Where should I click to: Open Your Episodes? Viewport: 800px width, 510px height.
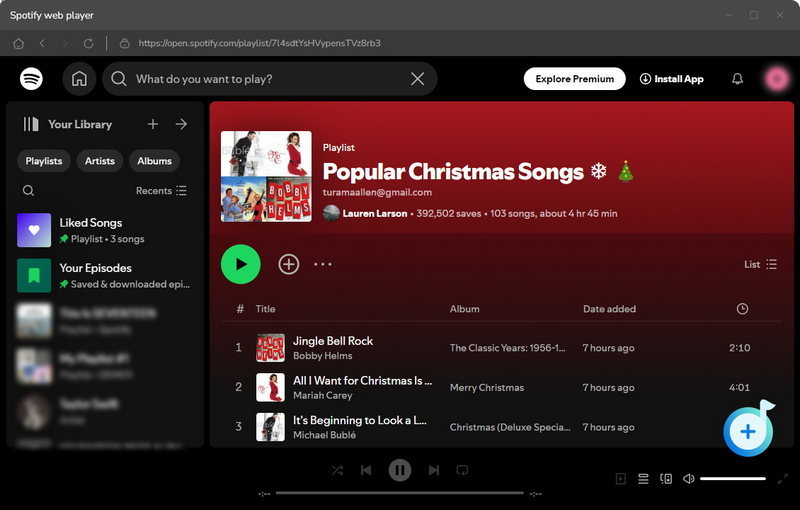[x=105, y=275]
